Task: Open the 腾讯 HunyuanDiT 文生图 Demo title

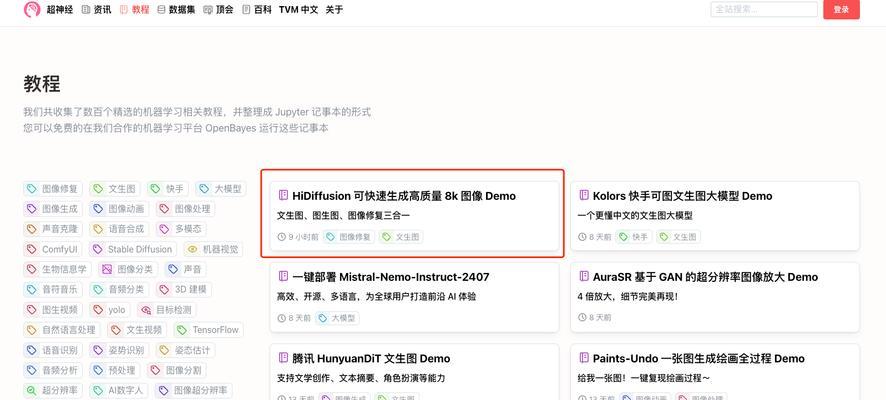Action: click(371, 358)
